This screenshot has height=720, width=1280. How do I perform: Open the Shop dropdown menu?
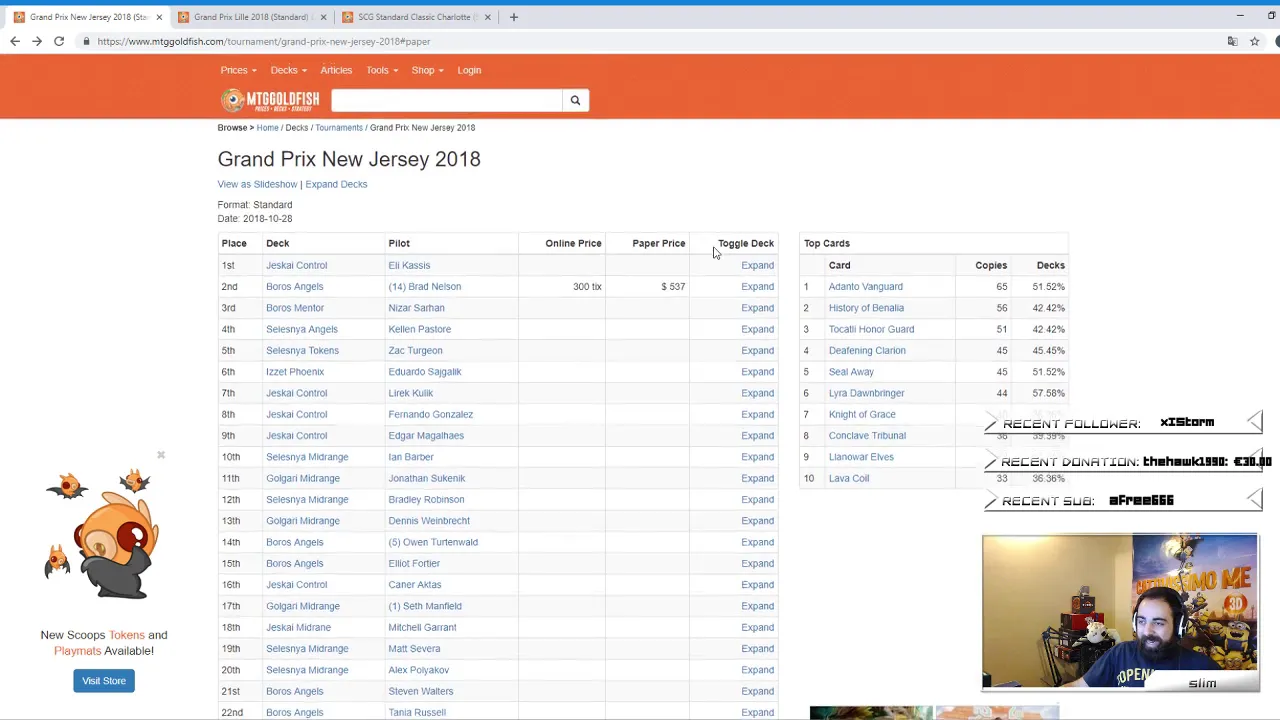point(427,70)
